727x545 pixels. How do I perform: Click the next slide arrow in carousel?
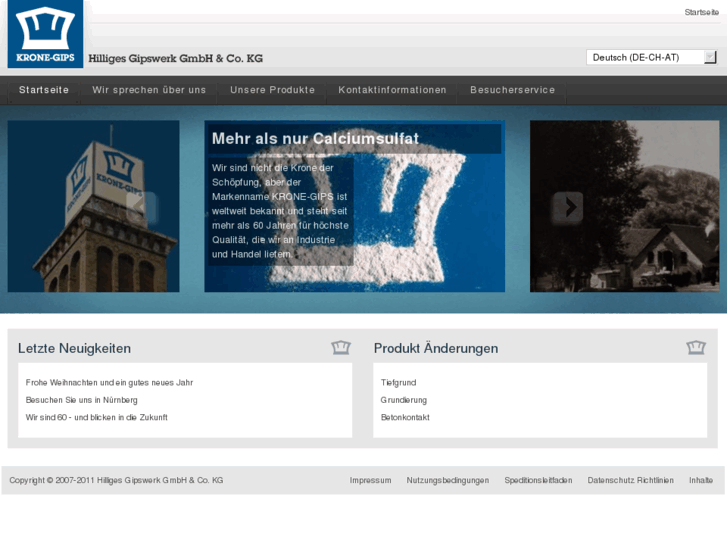pos(567,208)
